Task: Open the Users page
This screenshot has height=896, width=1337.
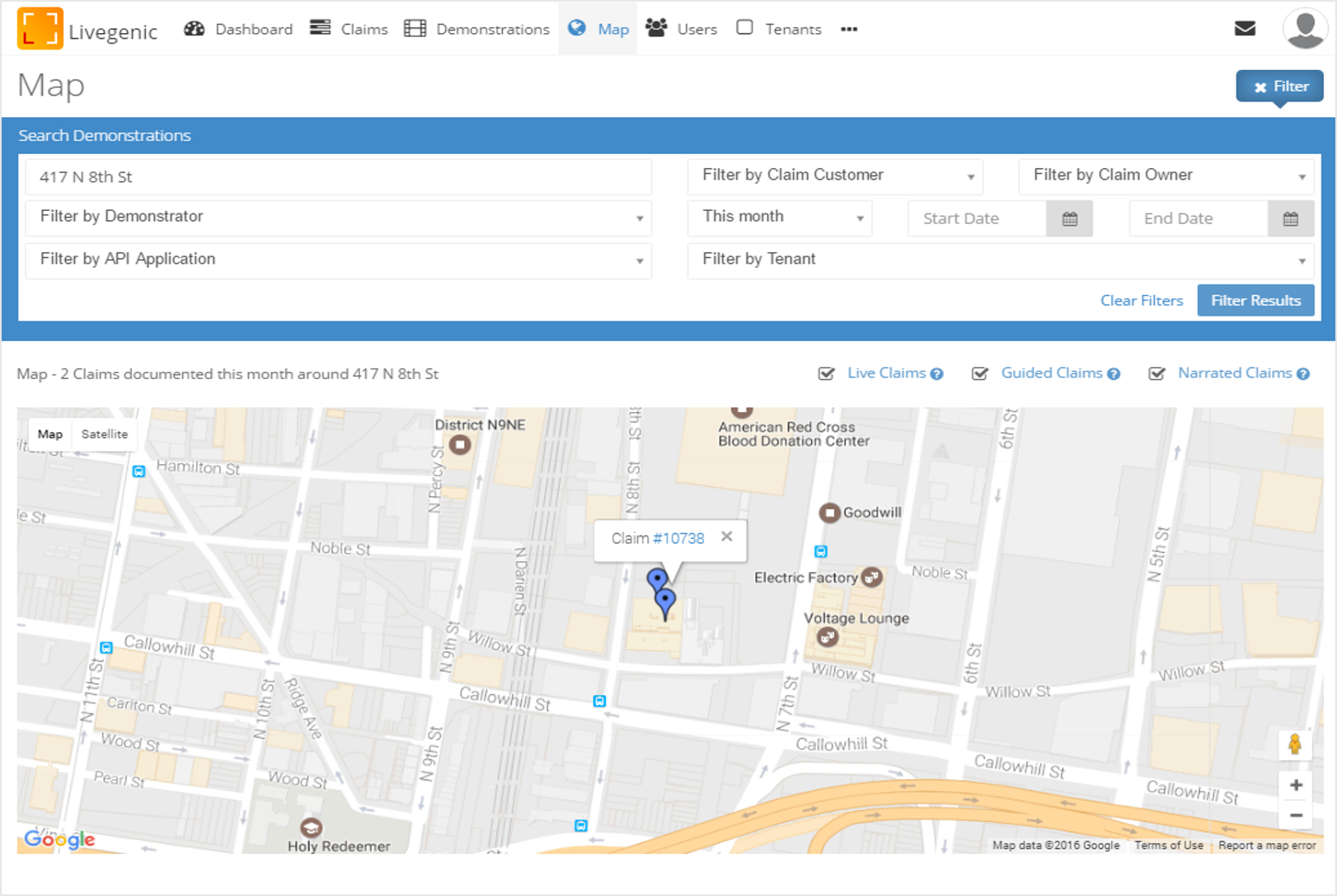Action: tap(681, 29)
